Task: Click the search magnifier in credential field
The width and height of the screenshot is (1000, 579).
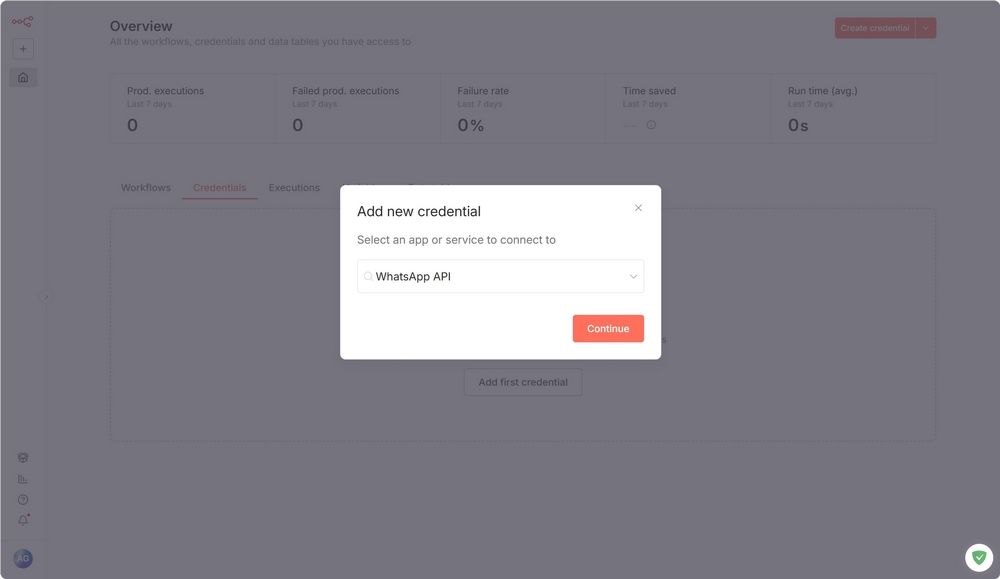Action: click(368, 277)
